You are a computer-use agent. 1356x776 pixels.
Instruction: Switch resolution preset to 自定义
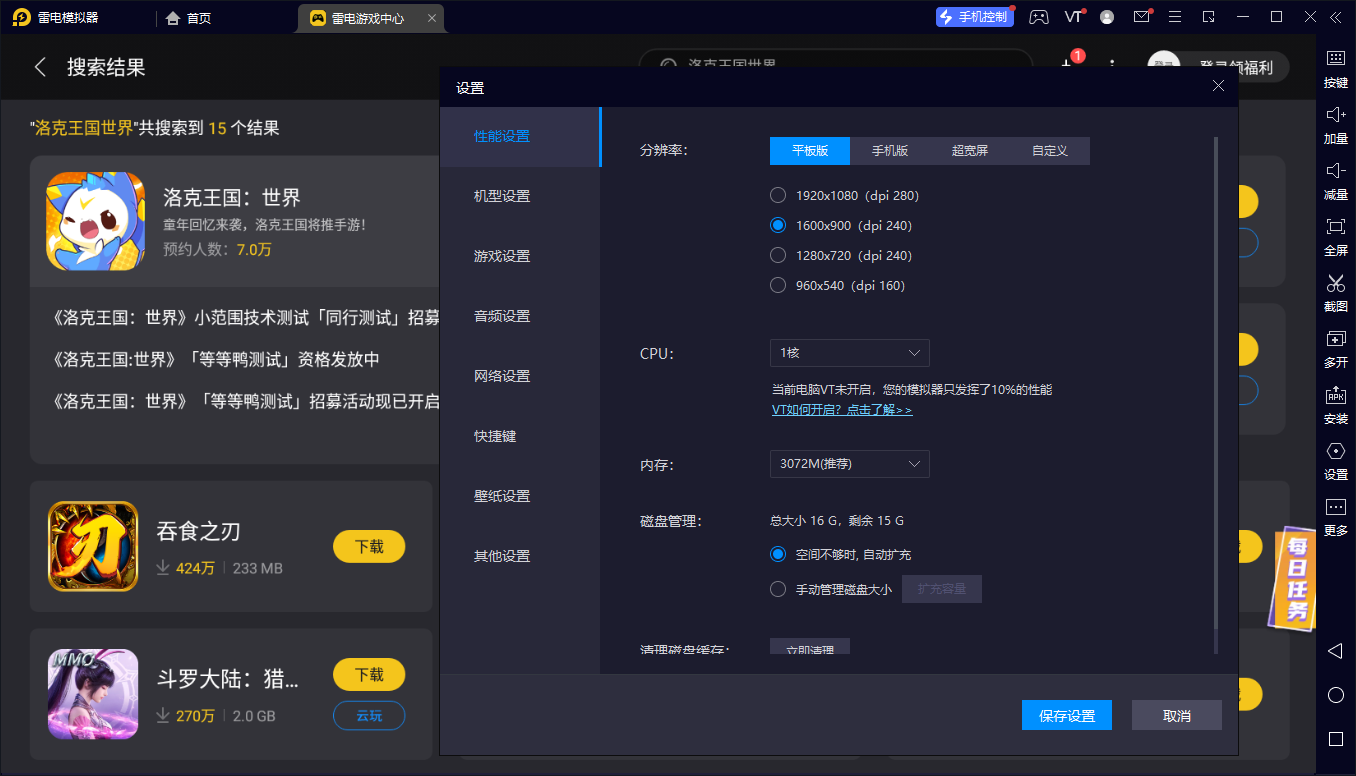[1050, 151]
